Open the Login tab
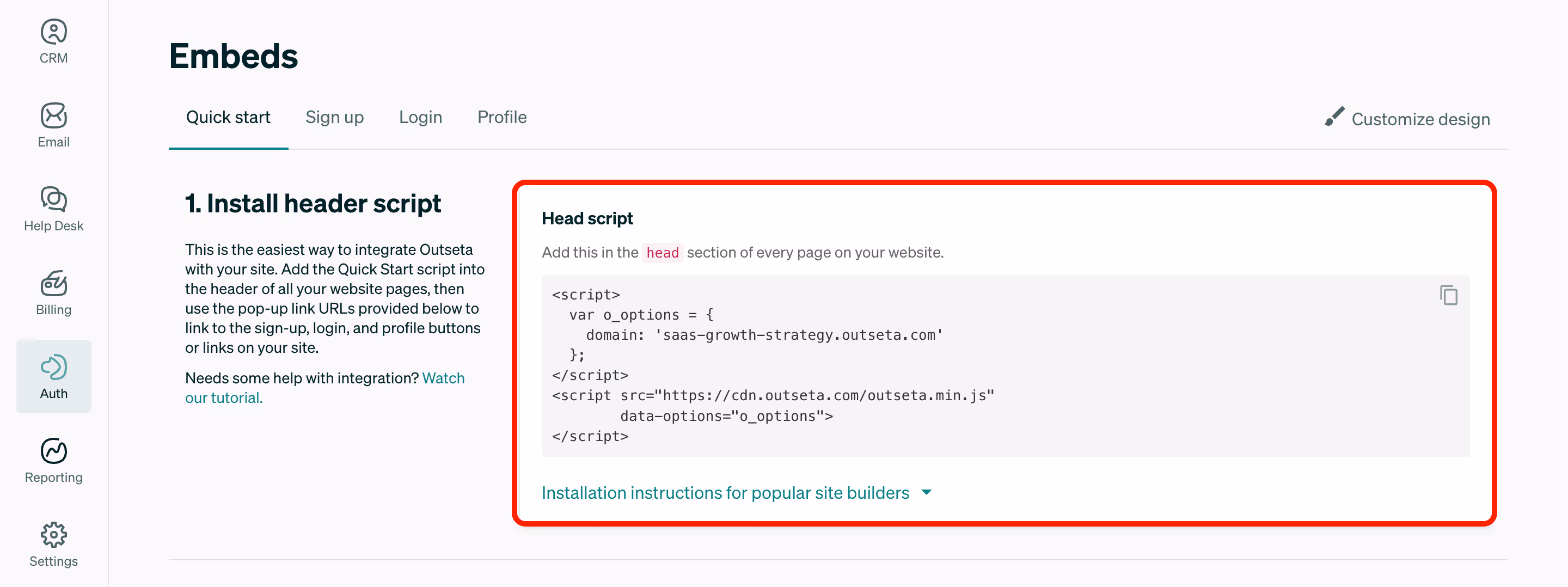1568x587 pixels. [x=421, y=117]
